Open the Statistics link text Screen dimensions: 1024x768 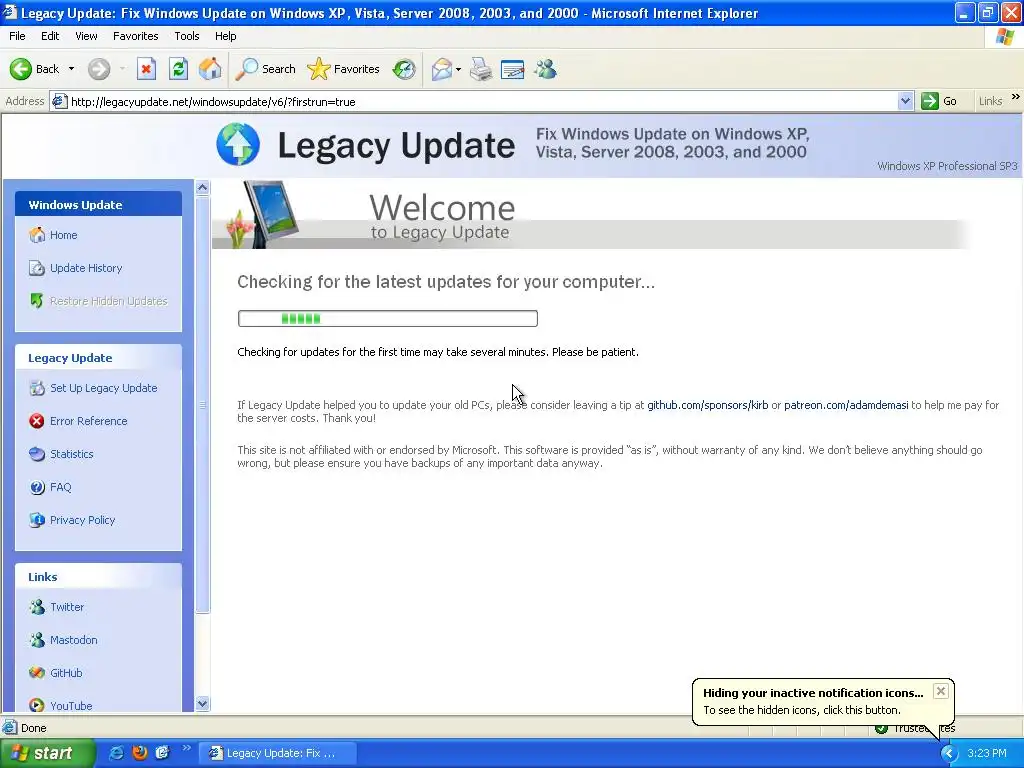[x=72, y=454]
